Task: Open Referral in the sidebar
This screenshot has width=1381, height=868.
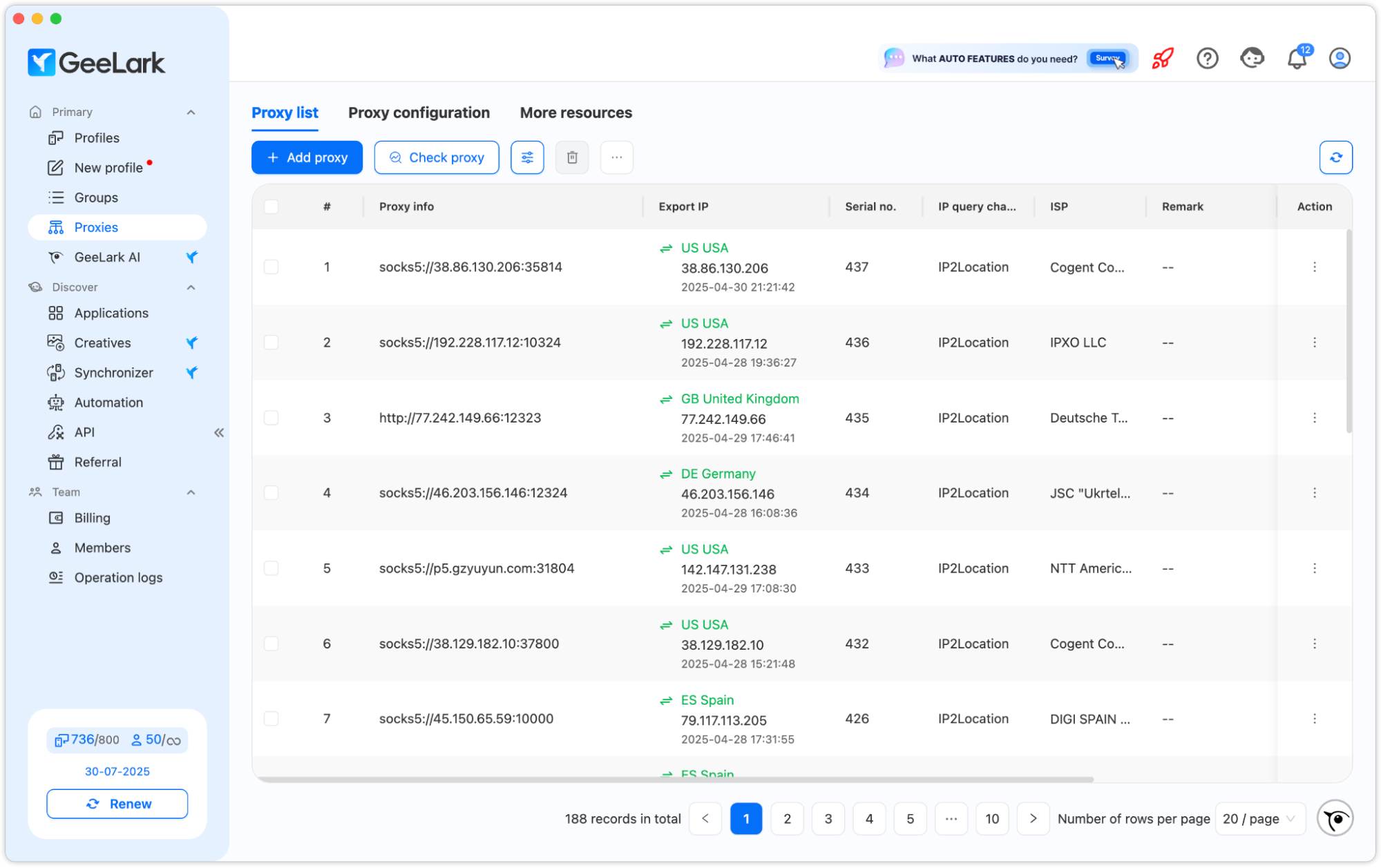Action: (117, 462)
